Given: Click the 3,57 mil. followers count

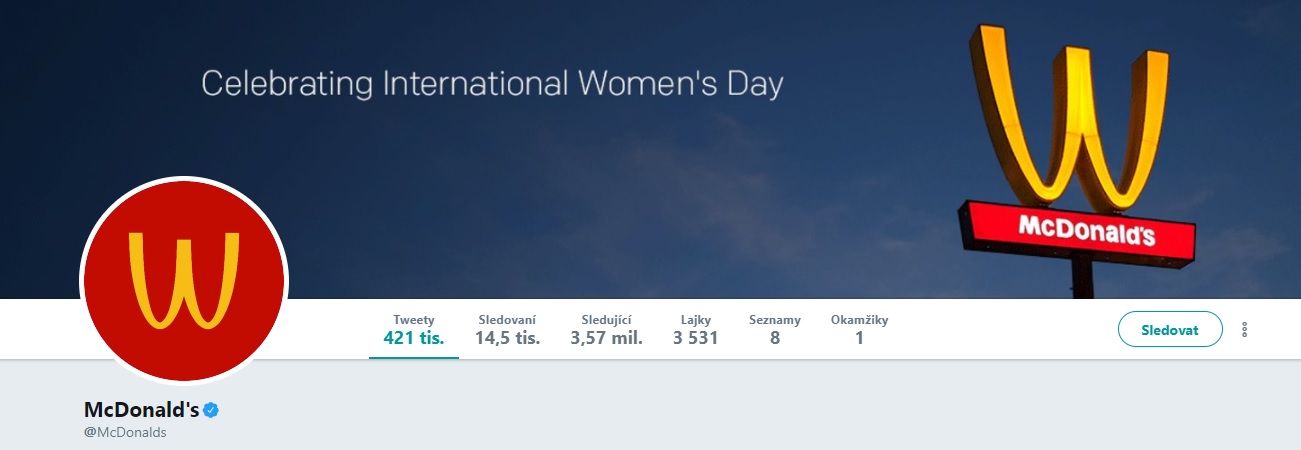Looking at the screenshot, I should [606, 338].
